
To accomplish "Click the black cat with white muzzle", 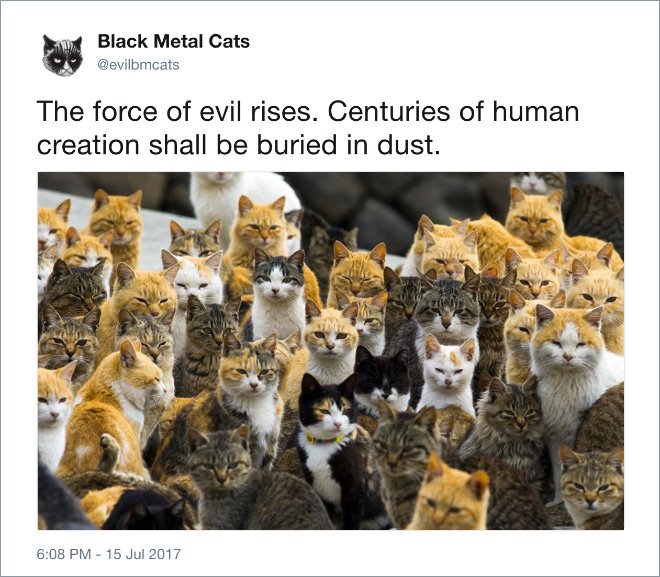I will click(382, 377).
